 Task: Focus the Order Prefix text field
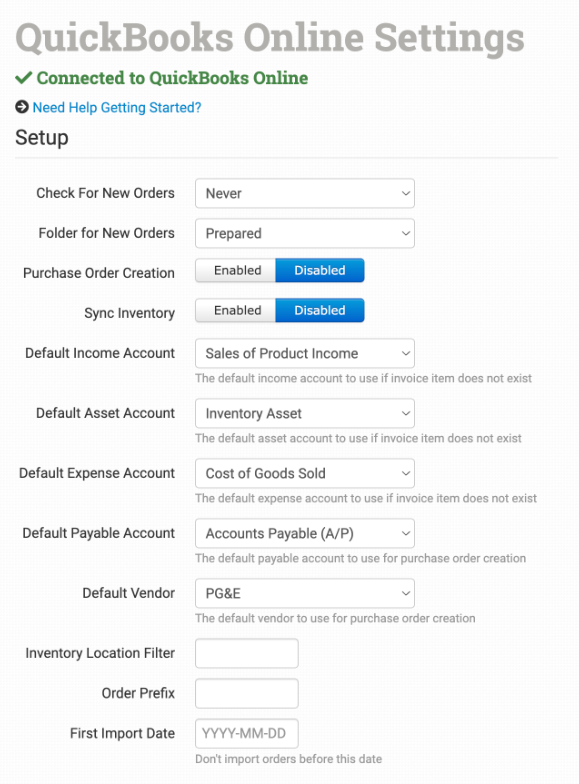coord(246,693)
